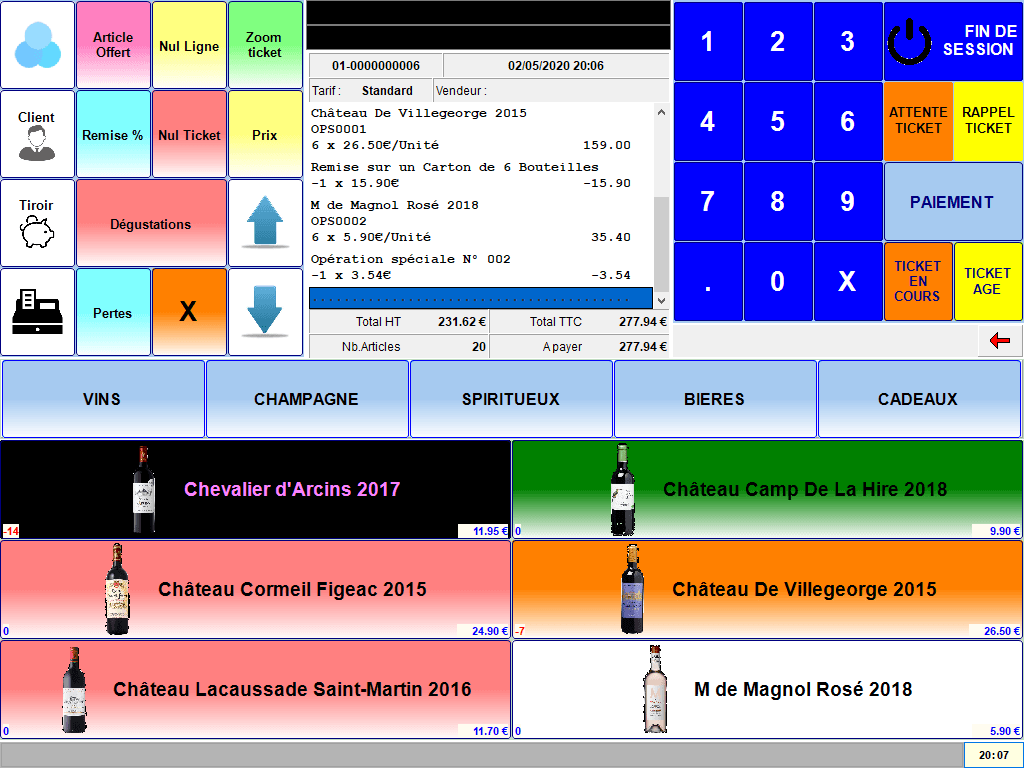Screen dimensions: 1024x768
Task: Select ticket line M de Magnol Rosé 2018
Action: tap(481, 221)
